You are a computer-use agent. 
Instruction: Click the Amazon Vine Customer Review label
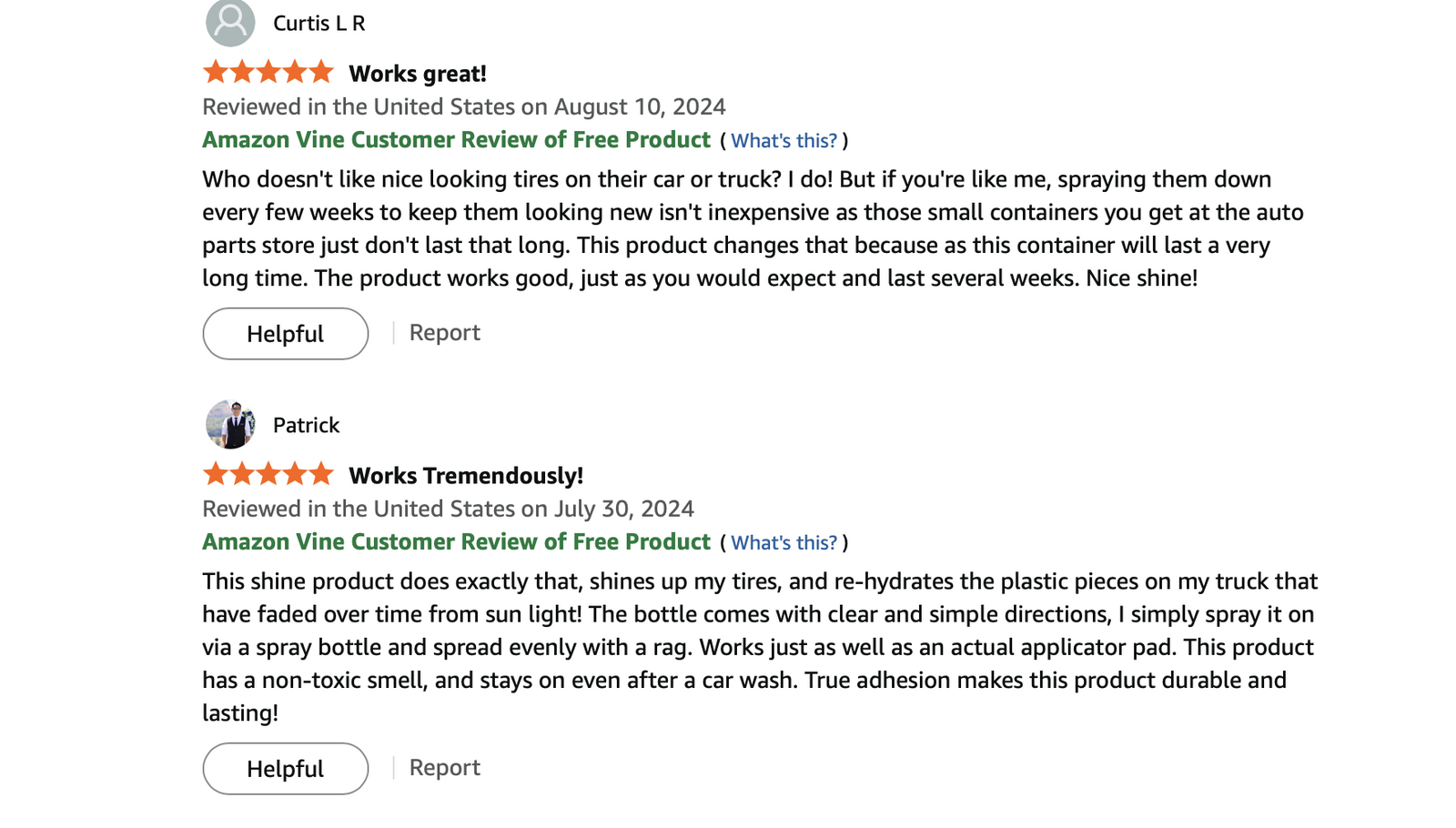pyautogui.click(x=455, y=140)
